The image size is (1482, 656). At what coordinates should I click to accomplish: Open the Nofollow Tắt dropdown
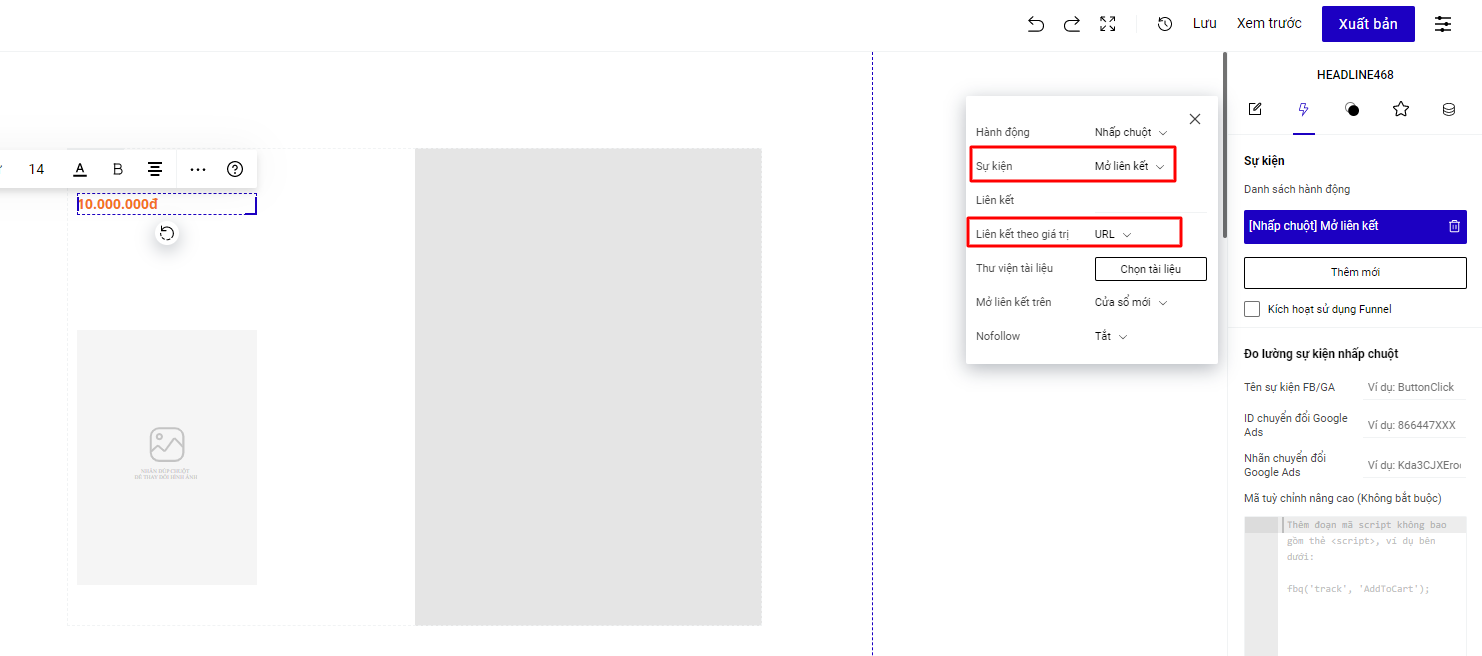(1110, 336)
